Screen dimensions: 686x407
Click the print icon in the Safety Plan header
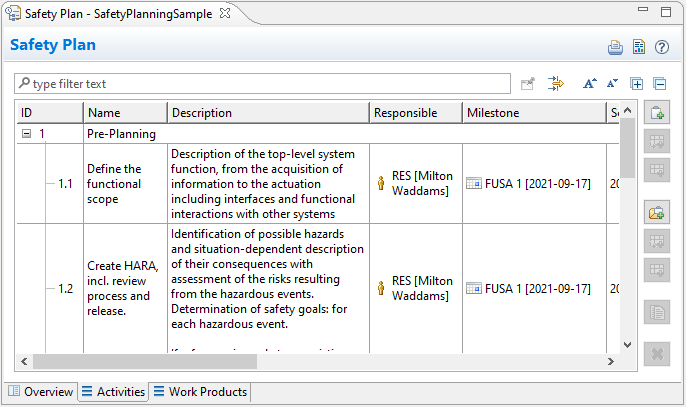click(x=617, y=47)
